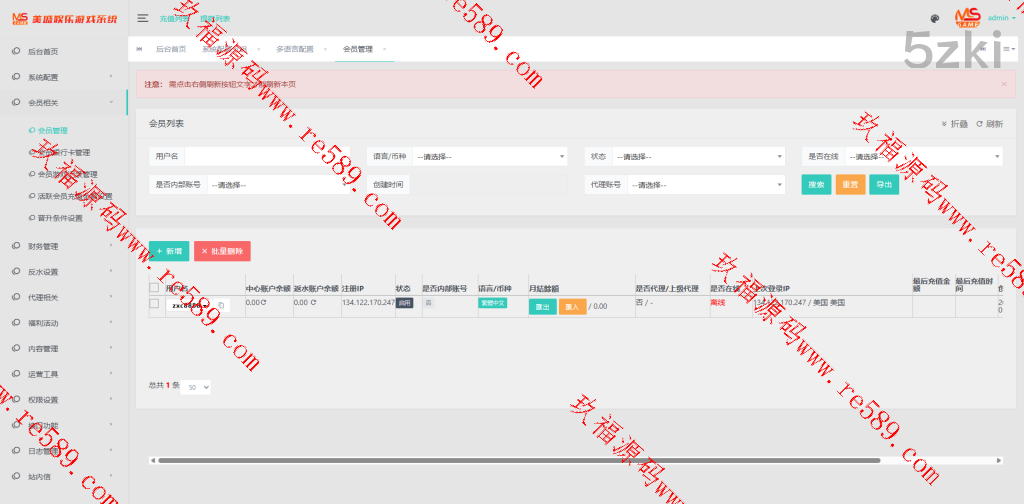1024x504 pixels.
Task: Select the 会员管理 tab
Action: click(x=357, y=49)
